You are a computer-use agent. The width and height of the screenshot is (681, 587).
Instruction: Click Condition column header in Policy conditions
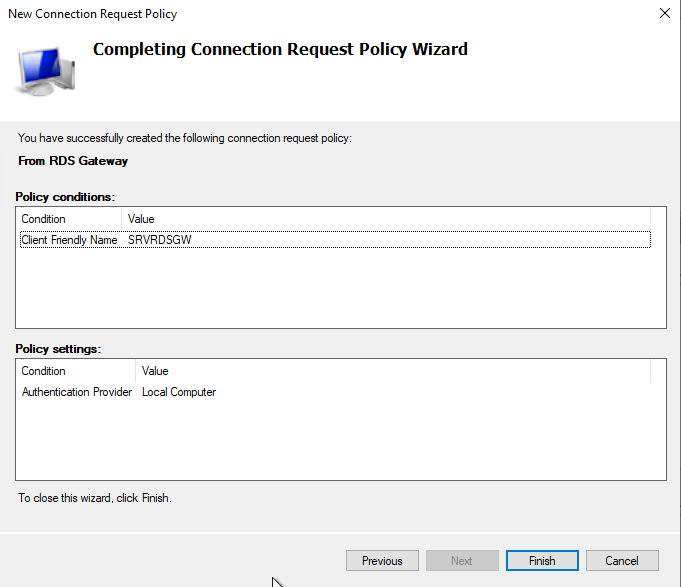(69, 219)
